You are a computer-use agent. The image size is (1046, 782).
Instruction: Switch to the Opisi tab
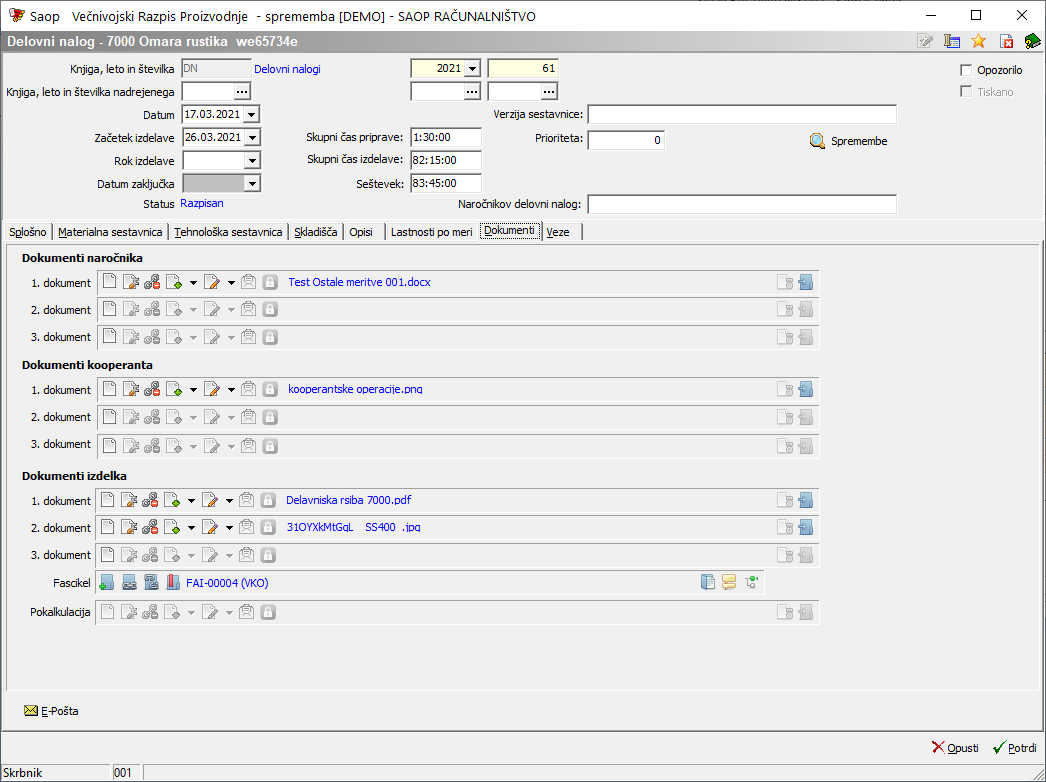pyautogui.click(x=361, y=232)
